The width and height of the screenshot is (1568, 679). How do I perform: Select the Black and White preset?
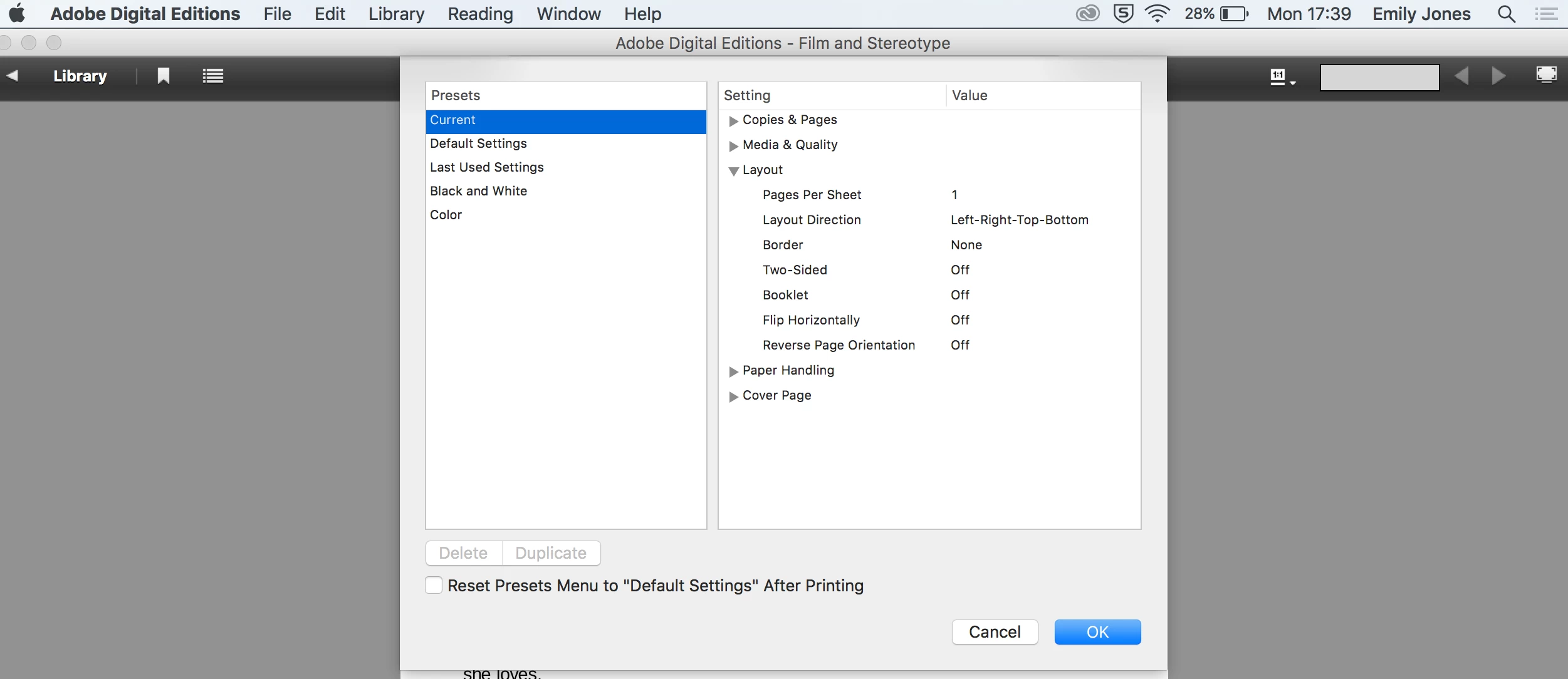[478, 191]
